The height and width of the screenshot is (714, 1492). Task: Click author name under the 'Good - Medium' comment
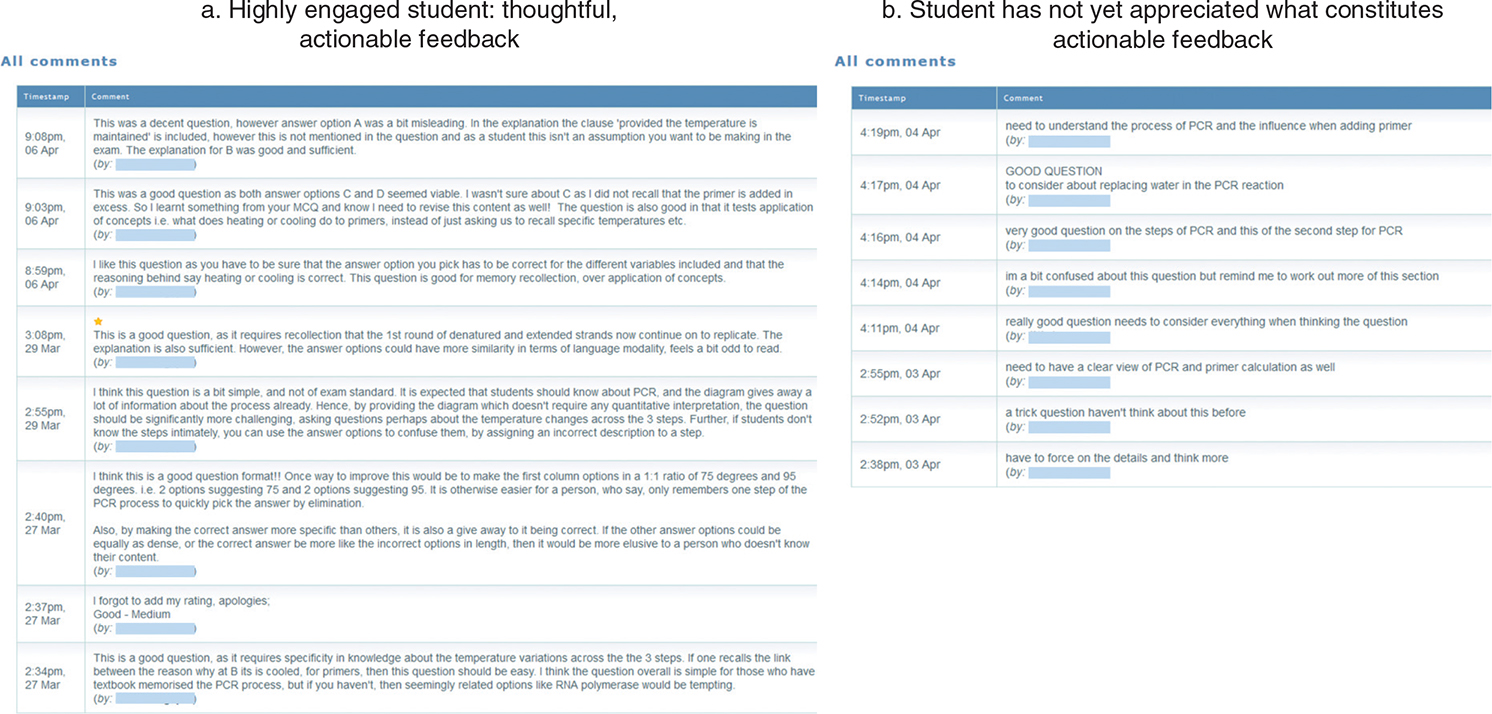[154, 628]
